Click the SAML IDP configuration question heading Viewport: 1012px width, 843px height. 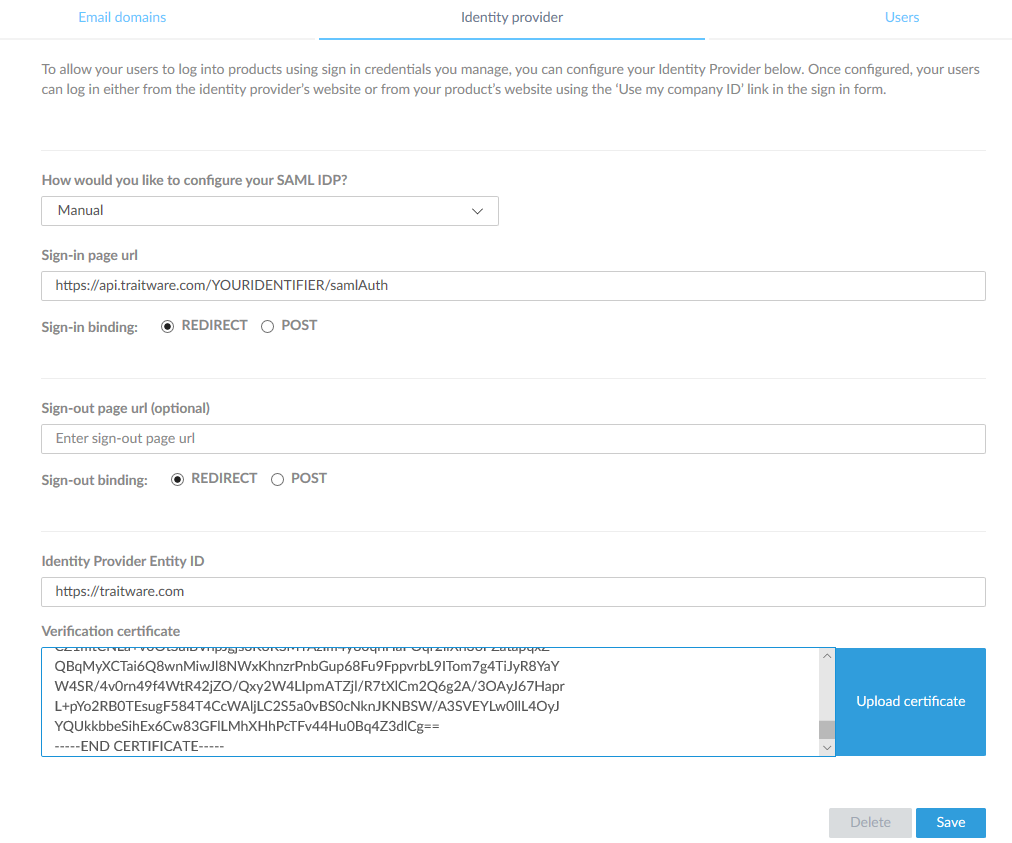click(194, 180)
